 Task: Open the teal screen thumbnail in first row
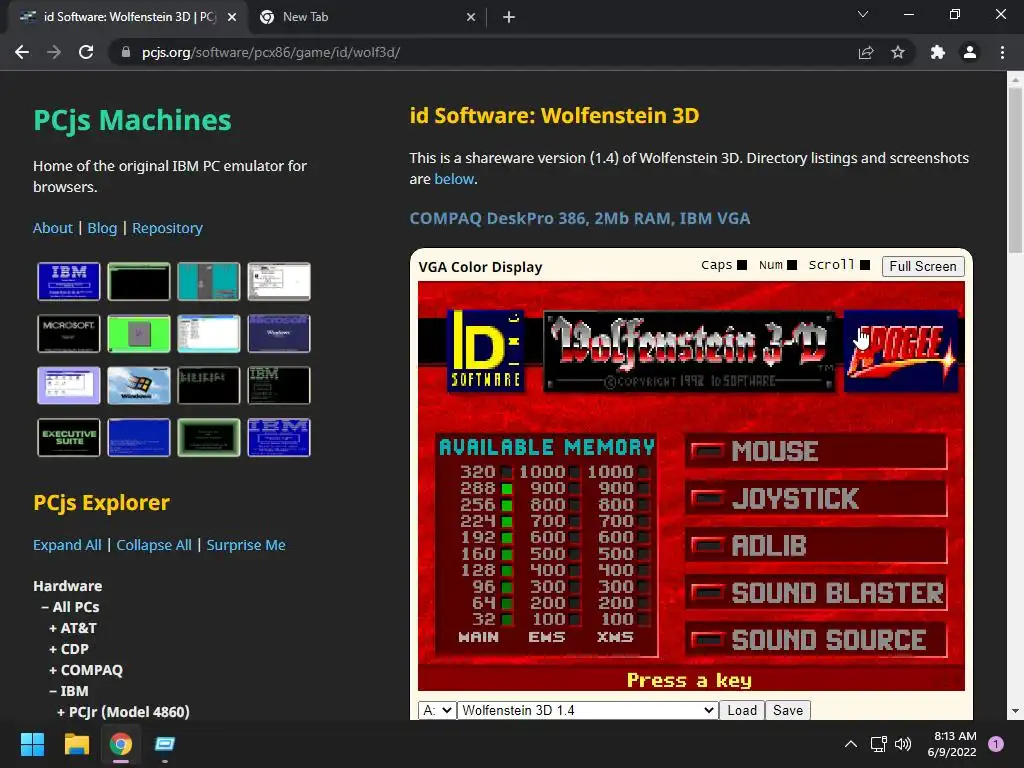tap(209, 281)
